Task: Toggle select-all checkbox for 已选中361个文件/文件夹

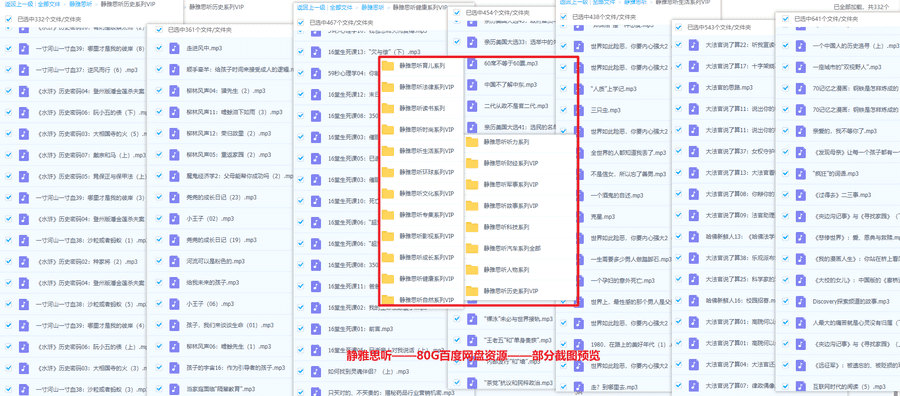Action: 160,29
